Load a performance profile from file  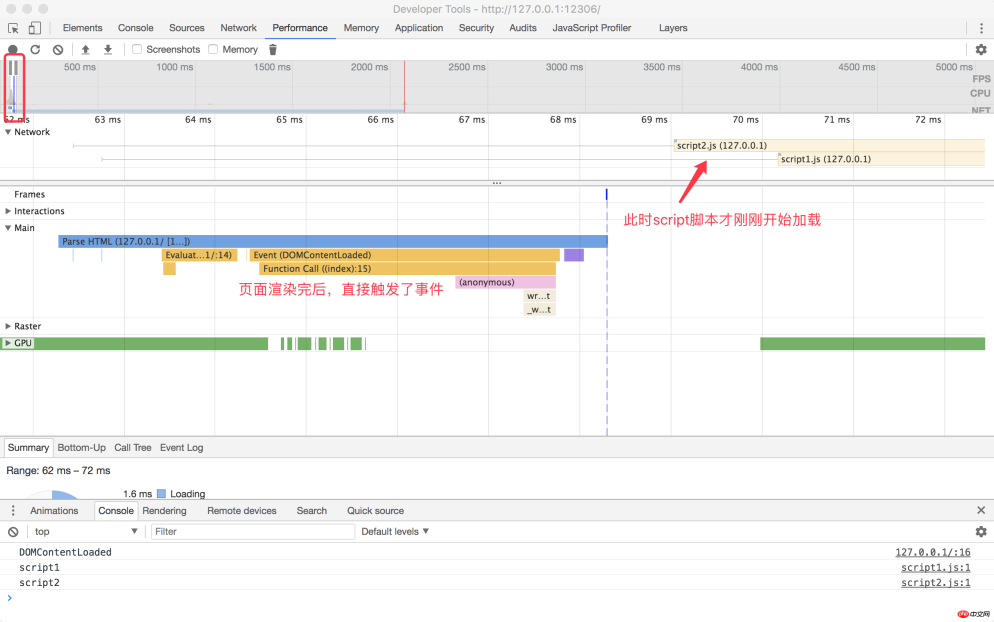click(x=85, y=49)
